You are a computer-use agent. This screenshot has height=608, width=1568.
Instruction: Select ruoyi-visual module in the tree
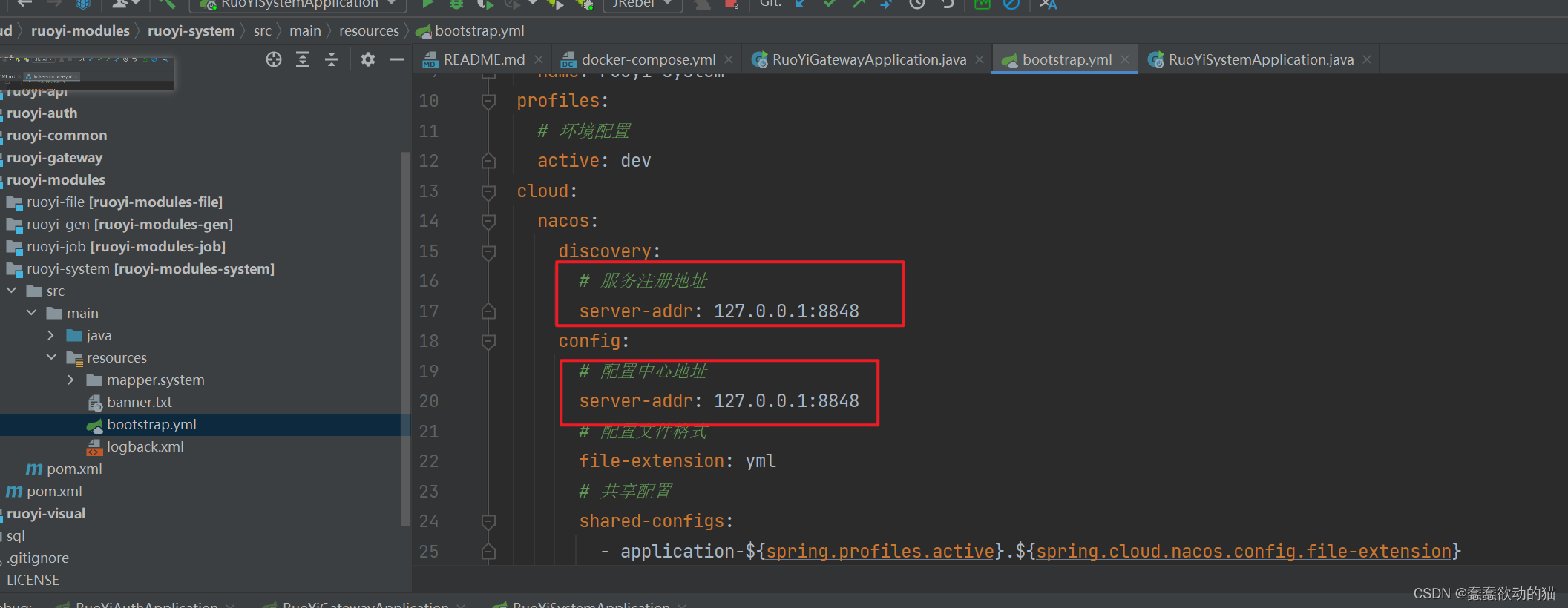pos(45,513)
